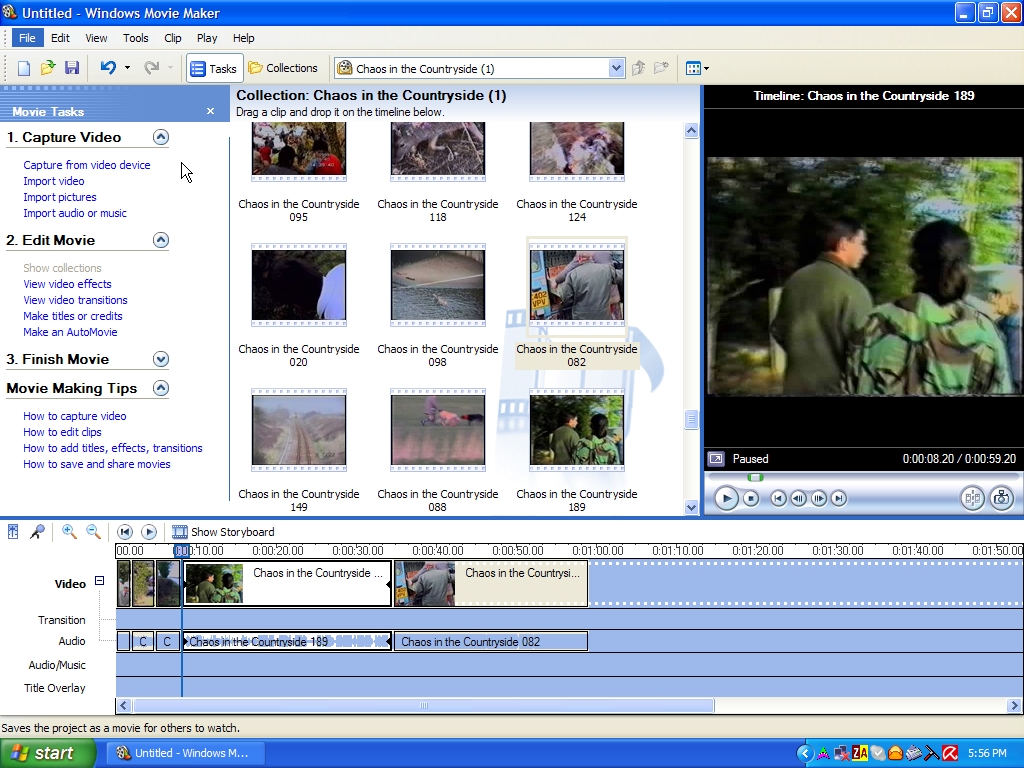Switch to storyboard with Show Storyboard
1024x768 pixels.
[223, 532]
